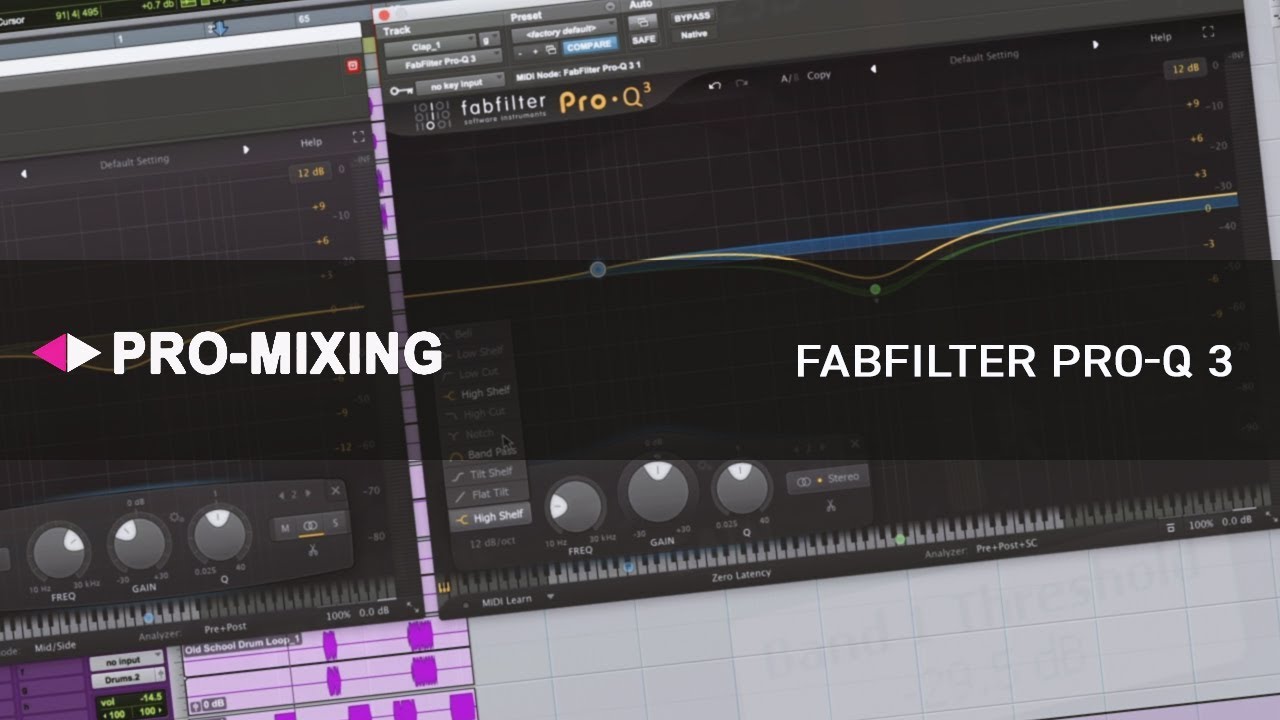Toggle stereo link placement in left Pro-Q window
The width and height of the screenshot is (1280, 720).
tap(310, 525)
